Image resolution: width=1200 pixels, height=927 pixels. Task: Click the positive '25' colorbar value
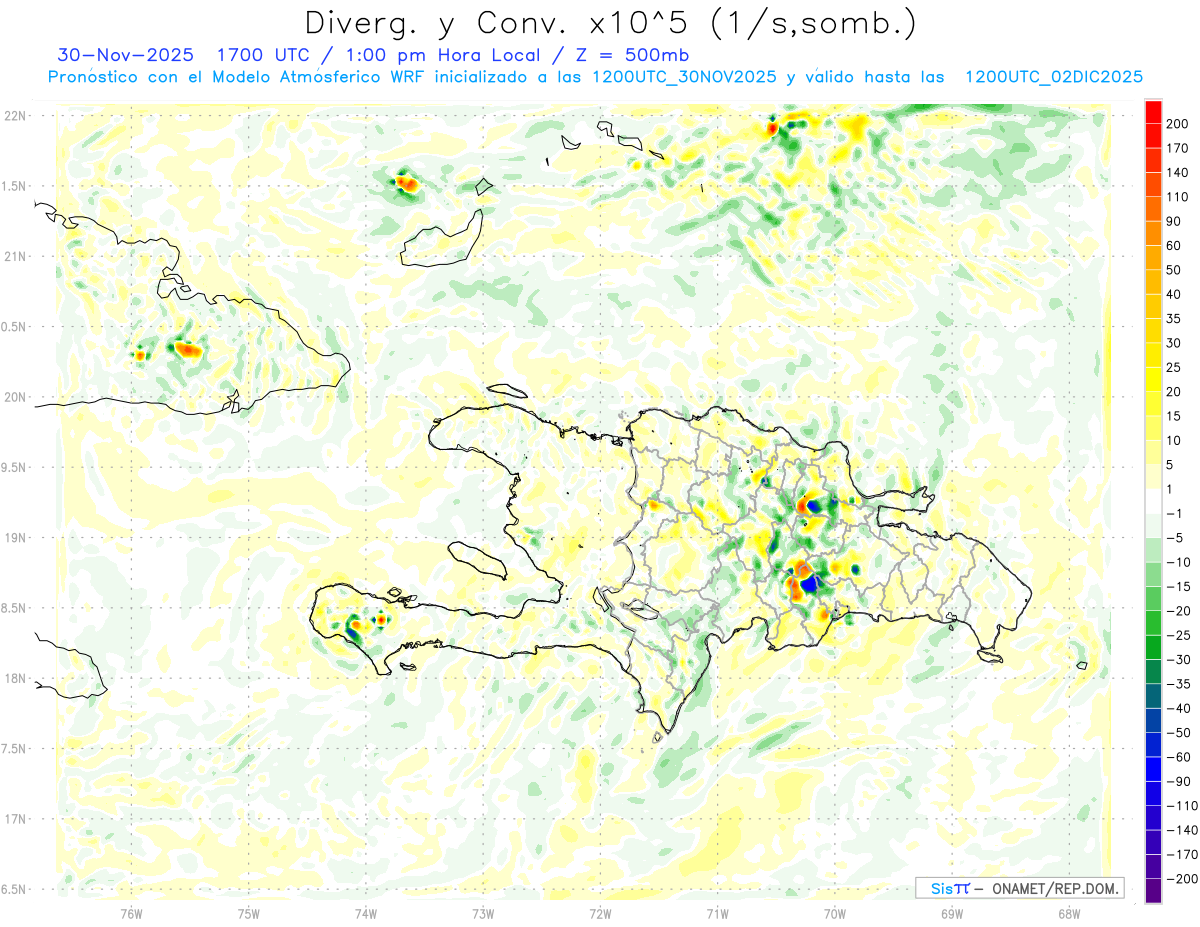pyautogui.click(x=1175, y=367)
